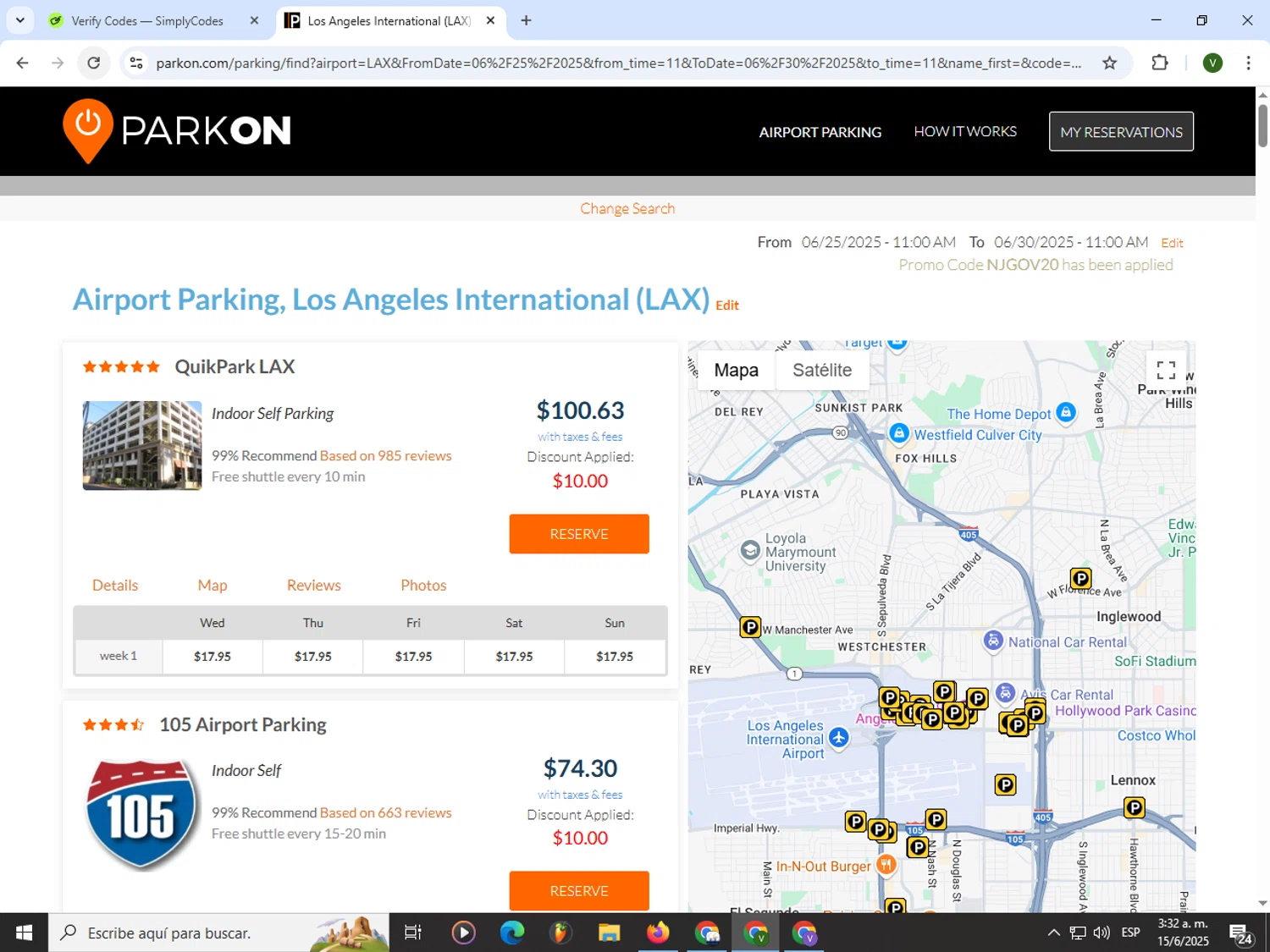
Task: Open the ESP language indicator
Action: (x=1130, y=933)
